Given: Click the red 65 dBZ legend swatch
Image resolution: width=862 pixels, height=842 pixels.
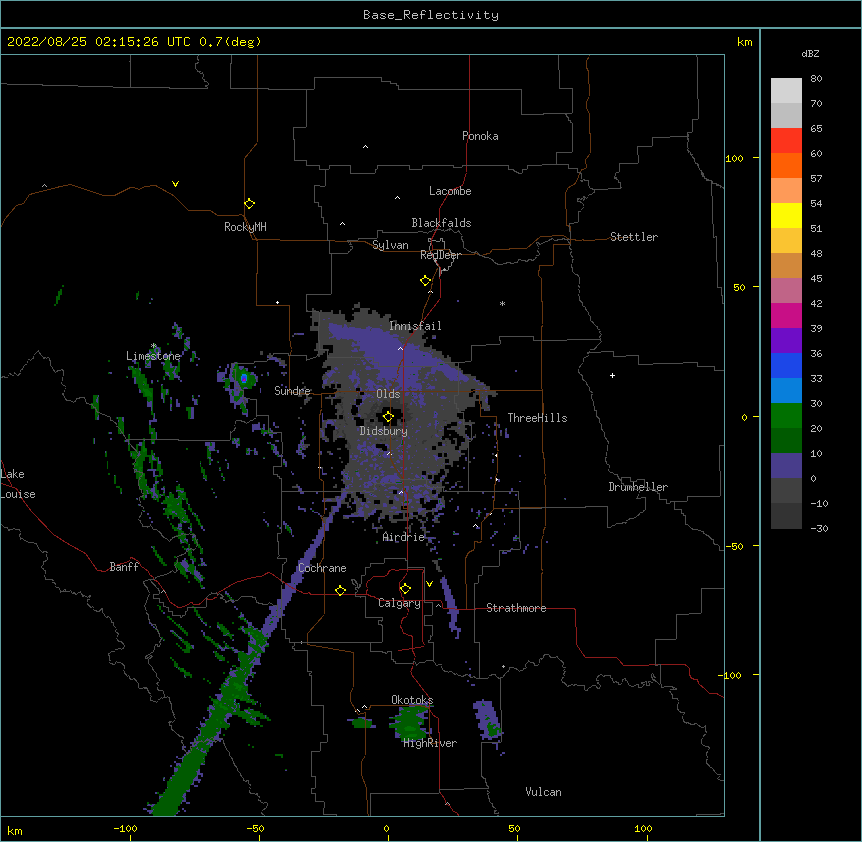Looking at the screenshot, I should [786, 141].
